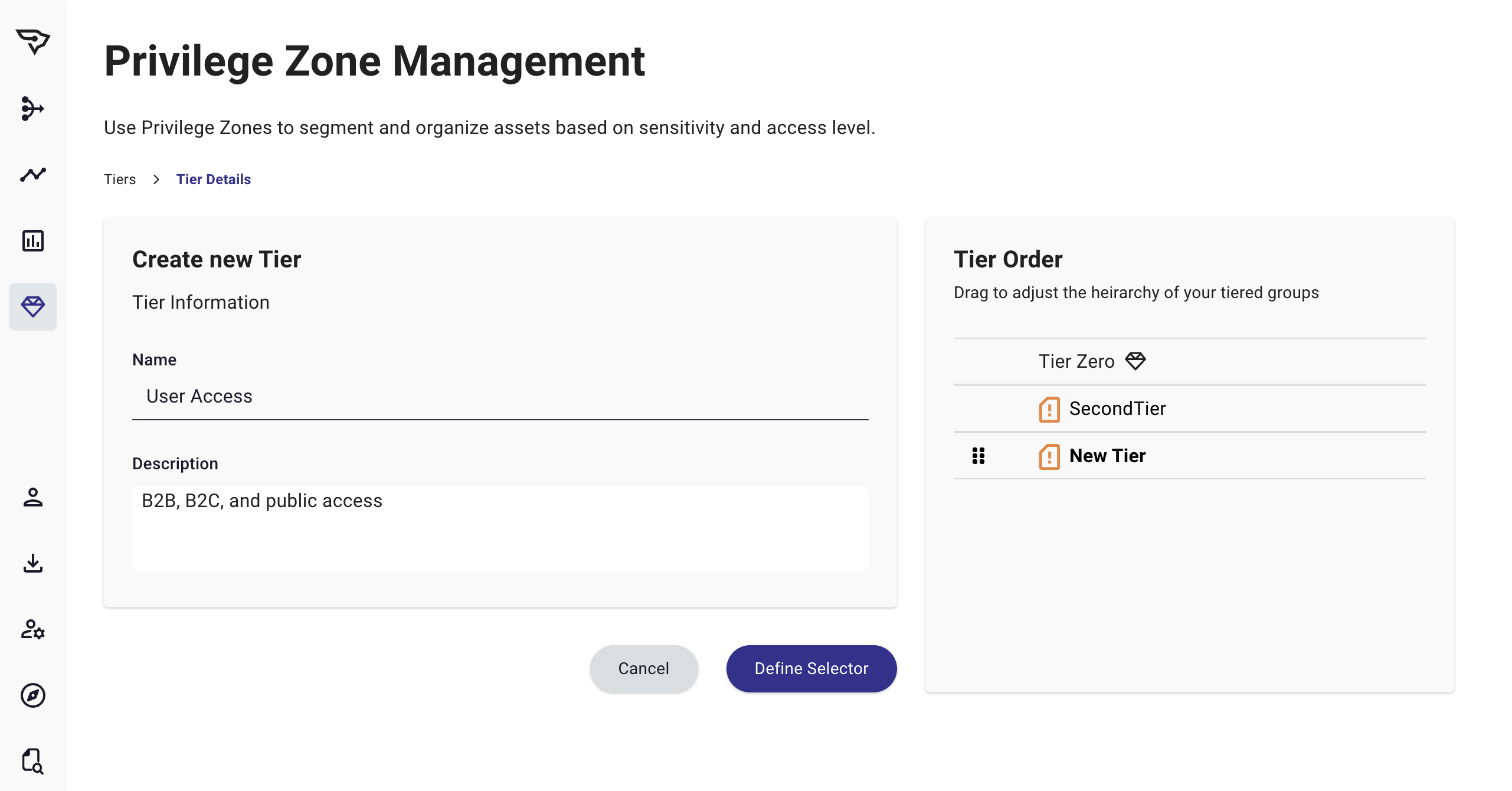
Task: Click the Name field containing User Access
Action: click(x=500, y=397)
